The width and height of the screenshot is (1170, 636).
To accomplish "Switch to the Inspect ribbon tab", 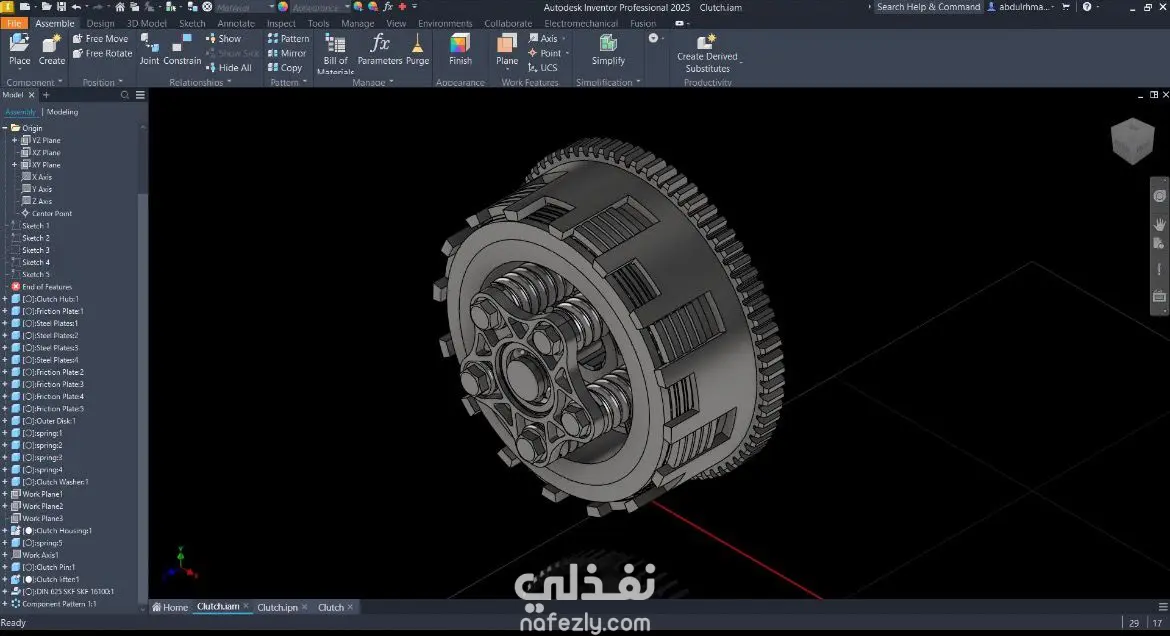I will pos(281,23).
